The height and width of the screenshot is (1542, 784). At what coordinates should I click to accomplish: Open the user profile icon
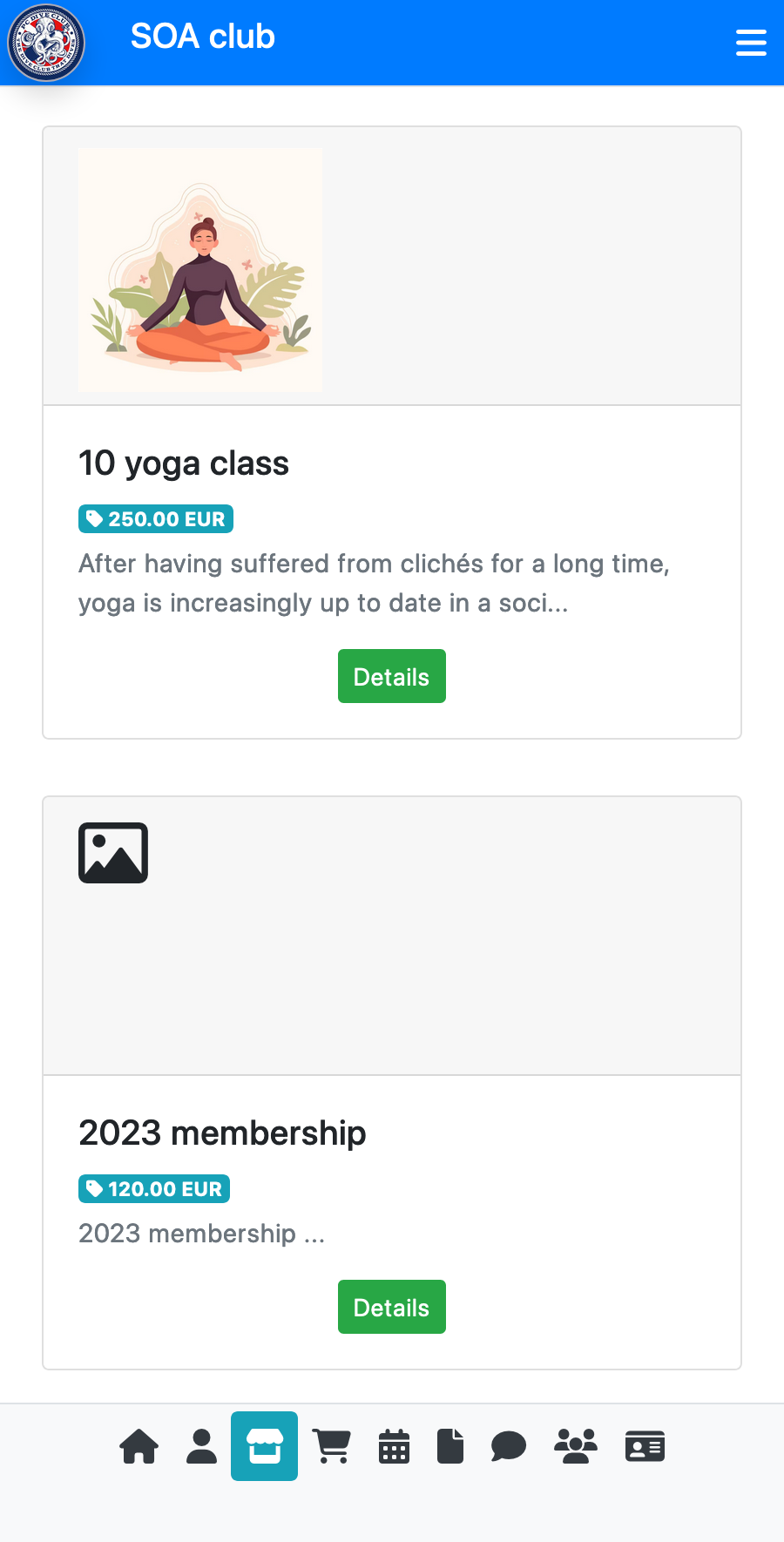[x=201, y=1446]
